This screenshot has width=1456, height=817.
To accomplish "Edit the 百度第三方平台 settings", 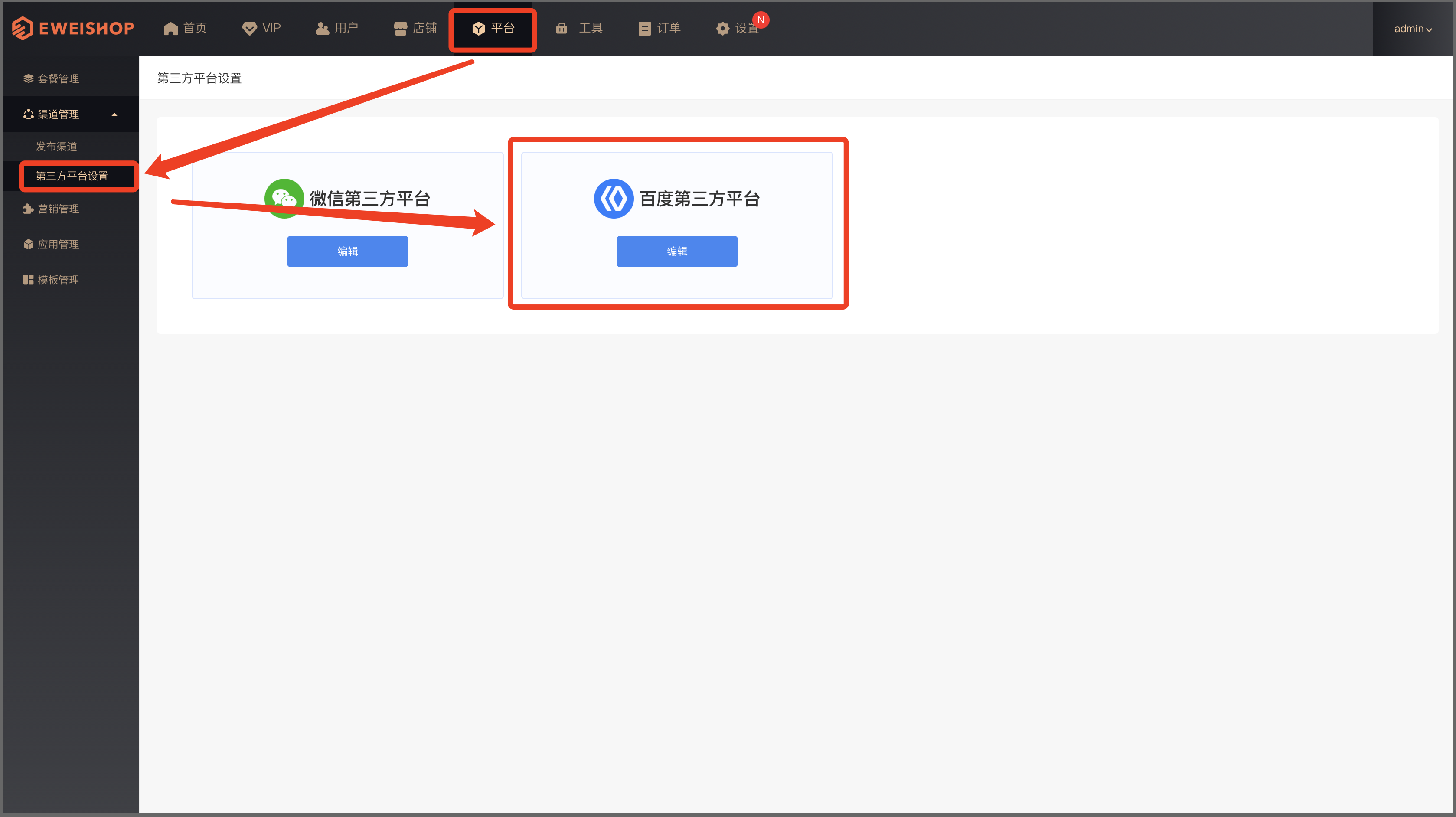I will 677,252.
